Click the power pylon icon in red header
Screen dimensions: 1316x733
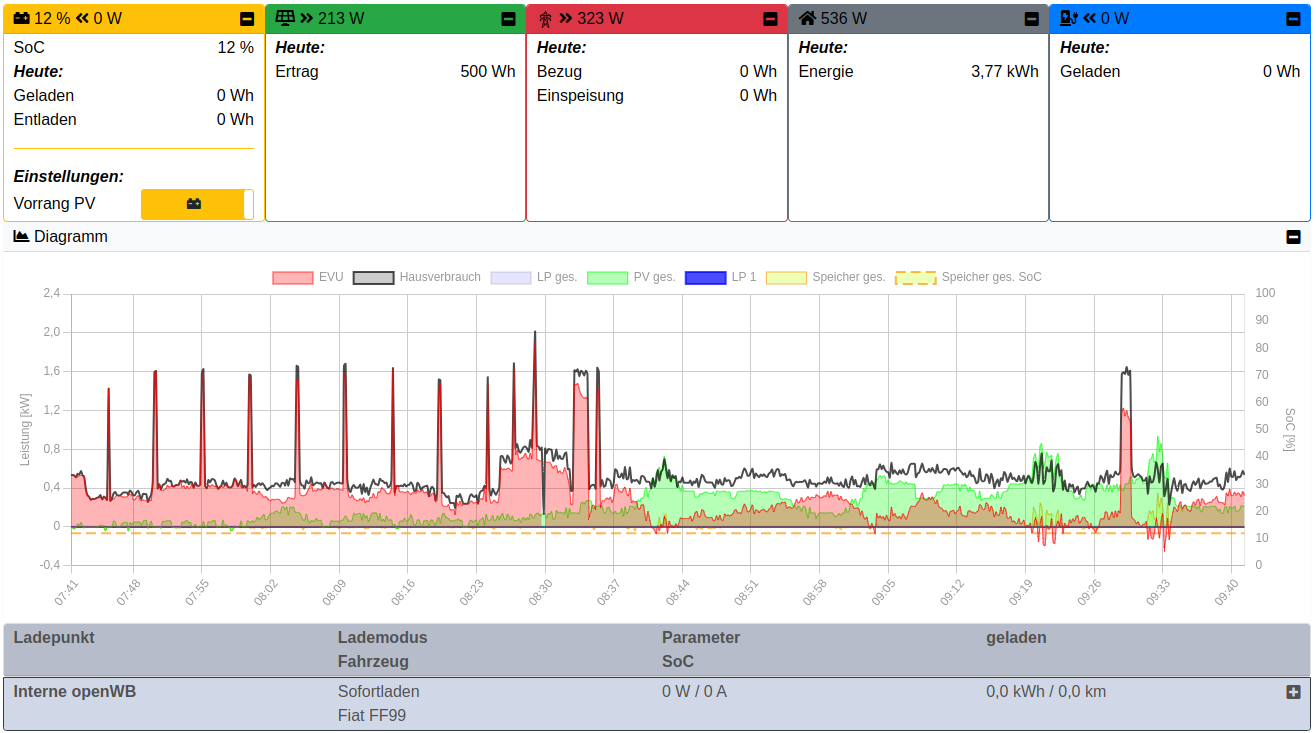545,19
